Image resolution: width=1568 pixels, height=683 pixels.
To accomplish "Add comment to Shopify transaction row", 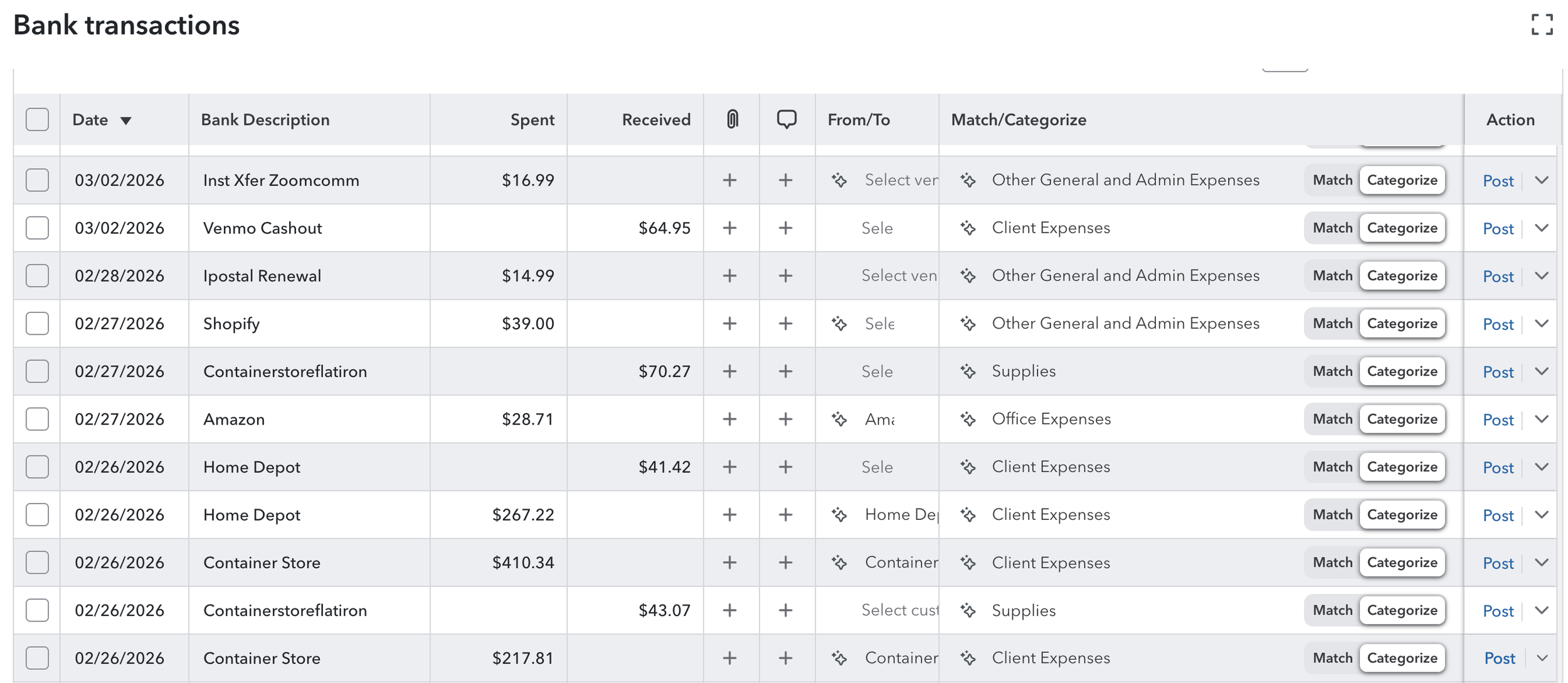I will coord(785,324).
